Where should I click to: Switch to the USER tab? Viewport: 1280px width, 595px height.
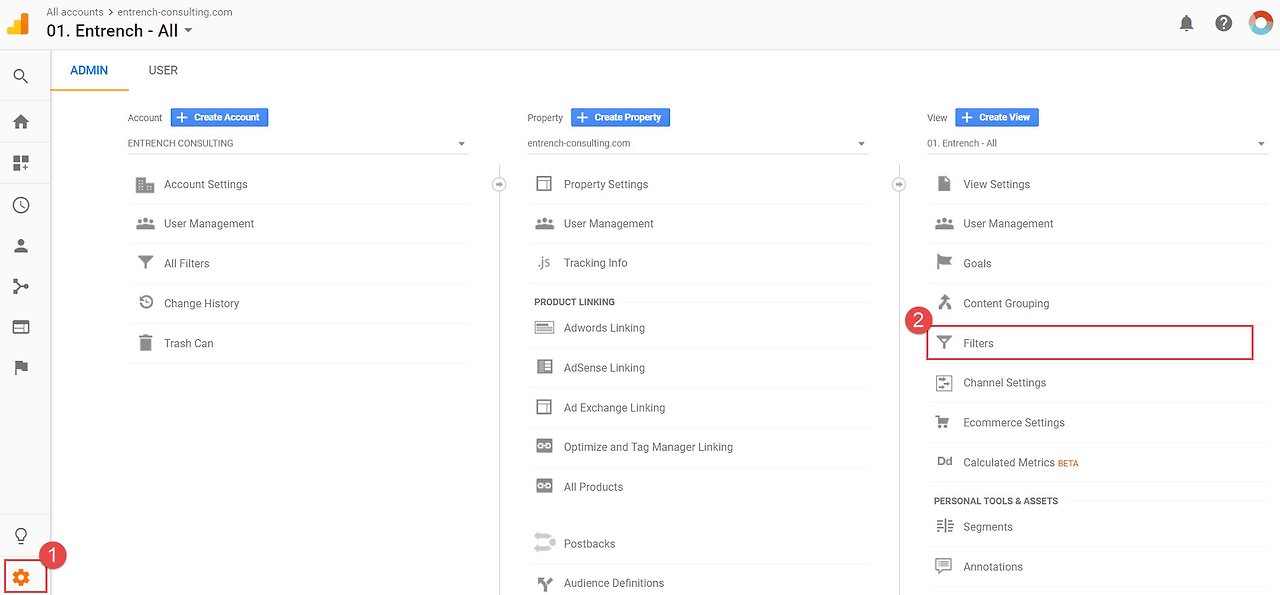pos(163,71)
